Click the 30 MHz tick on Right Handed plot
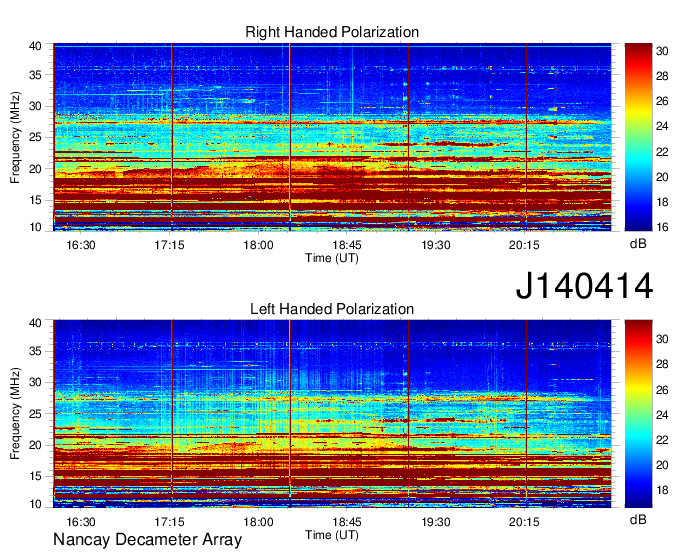Image resolution: width=680 pixels, height=552 pixels. click(35, 106)
